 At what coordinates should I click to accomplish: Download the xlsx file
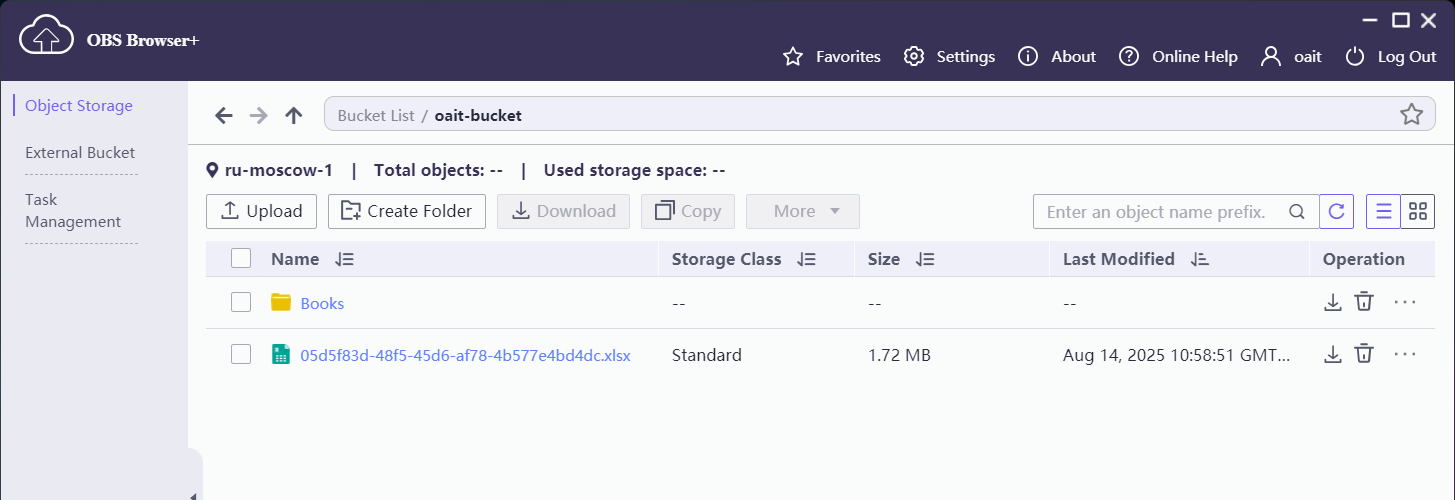click(1332, 353)
